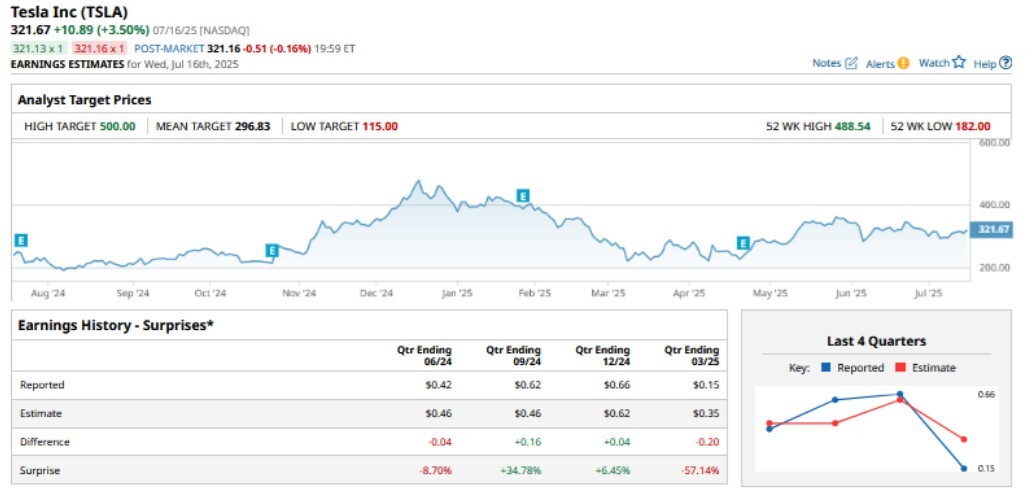Image resolution: width=1034 pixels, height=498 pixels.
Task: Click the Low Target 115.00 value
Action: (x=380, y=127)
